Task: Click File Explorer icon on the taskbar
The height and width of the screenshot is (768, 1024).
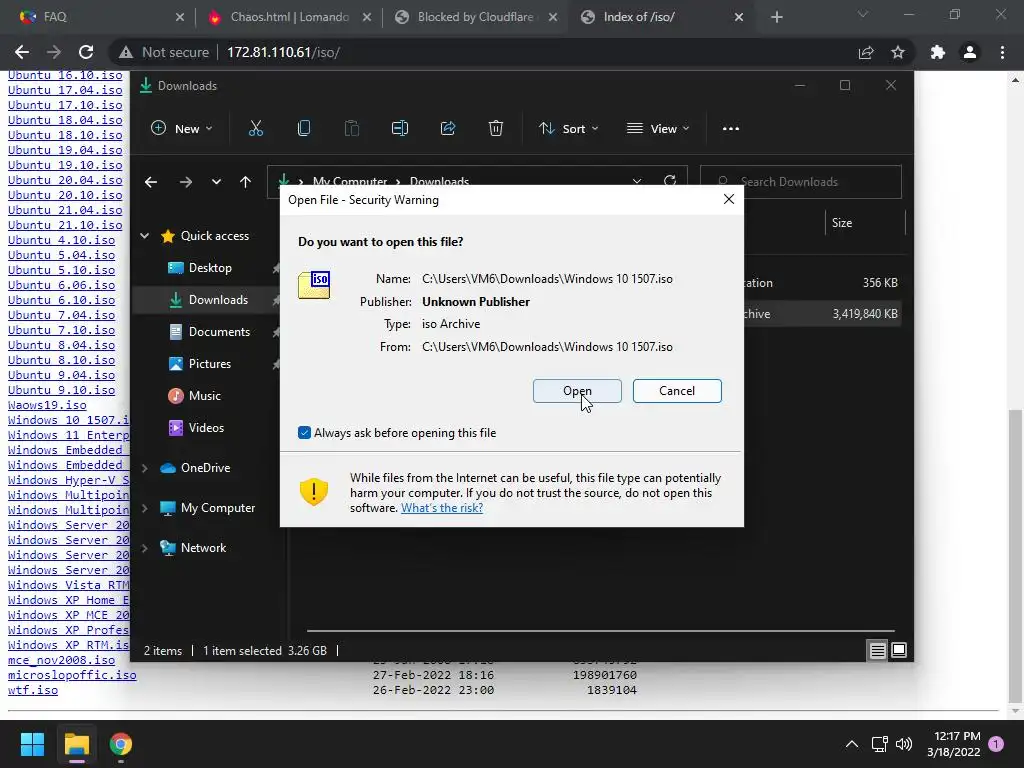Action: click(x=76, y=744)
